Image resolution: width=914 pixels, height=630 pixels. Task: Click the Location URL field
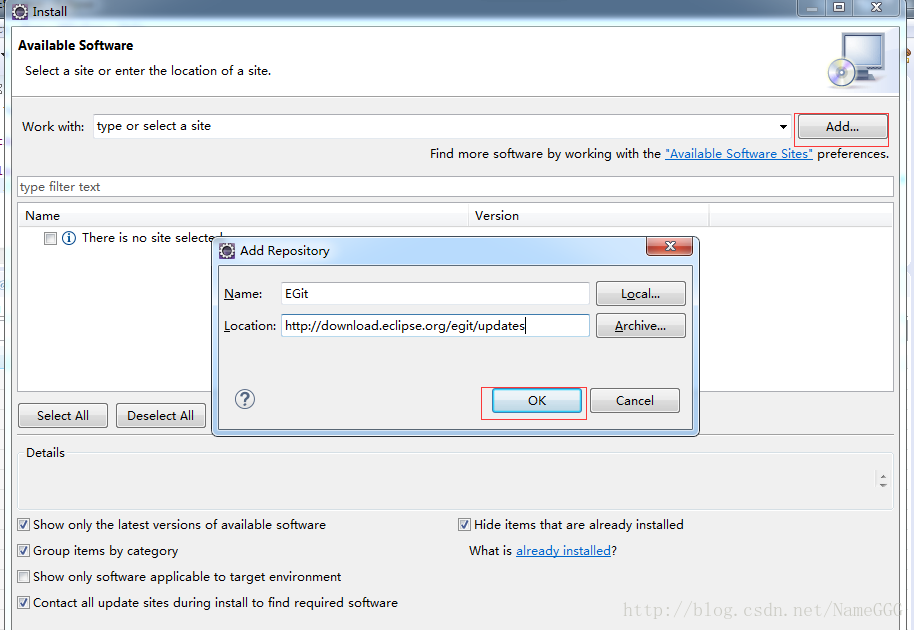(435, 326)
